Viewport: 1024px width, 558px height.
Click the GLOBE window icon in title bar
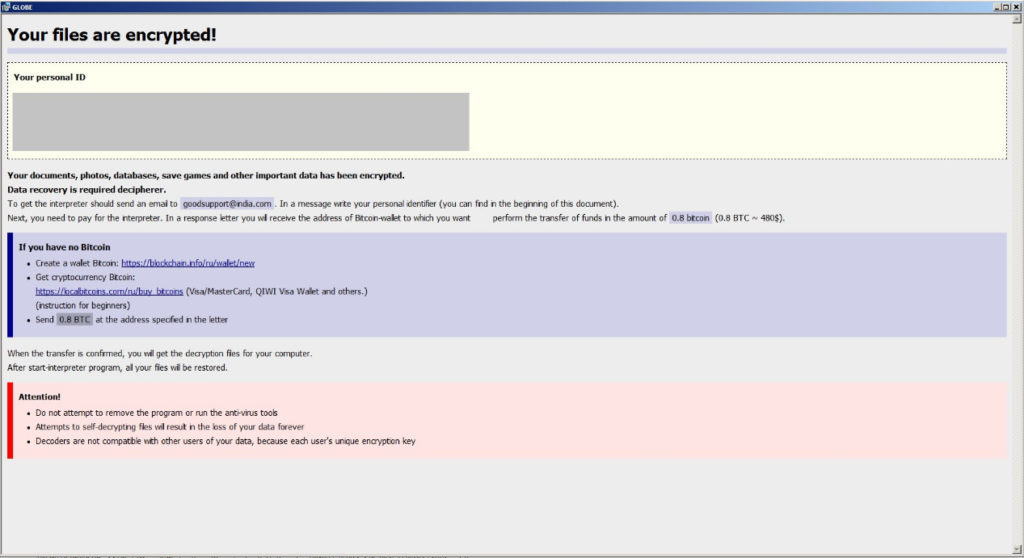(x=5, y=6)
